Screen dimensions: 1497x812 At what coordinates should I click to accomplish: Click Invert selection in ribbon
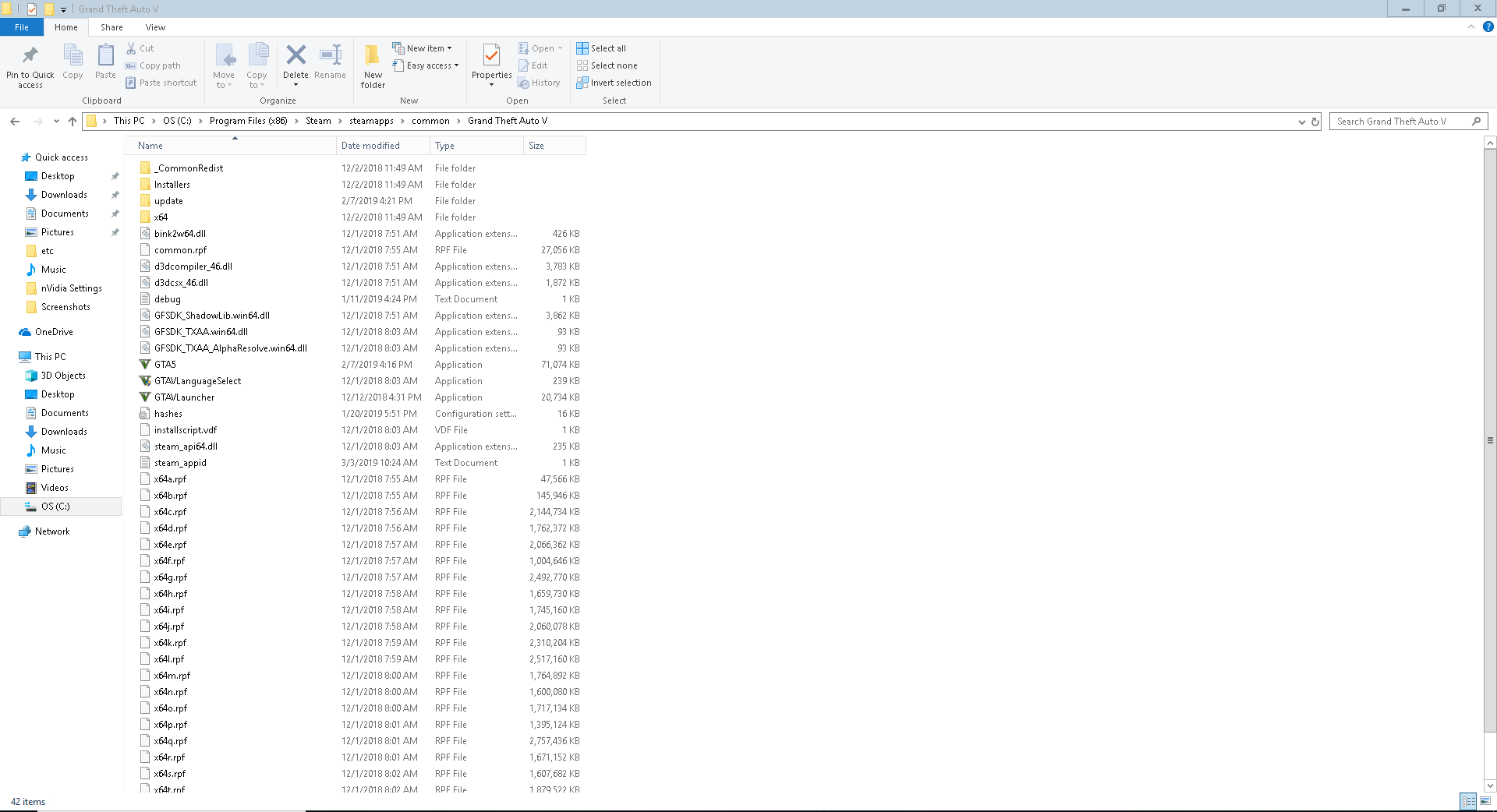tap(614, 83)
